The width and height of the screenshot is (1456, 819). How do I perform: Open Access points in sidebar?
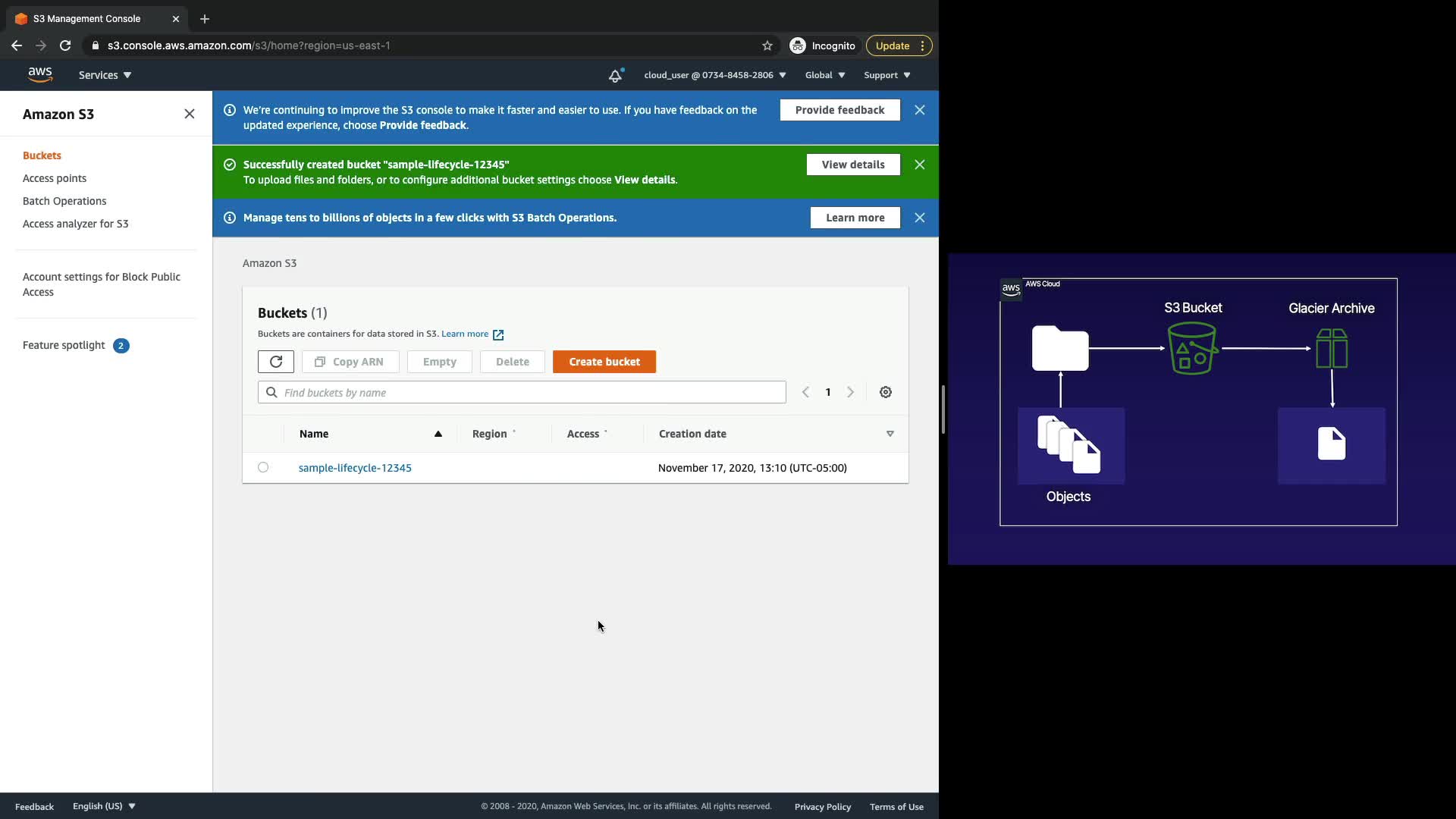click(x=55, y=178)
